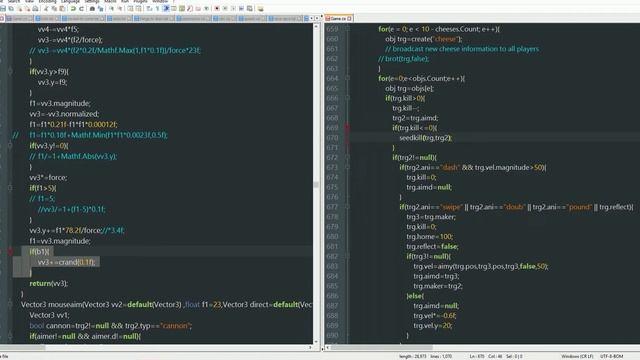The width and height of the screenshot is (640, 360).
Task: Open the Settings menu
Action: click(x=92, y=1)
